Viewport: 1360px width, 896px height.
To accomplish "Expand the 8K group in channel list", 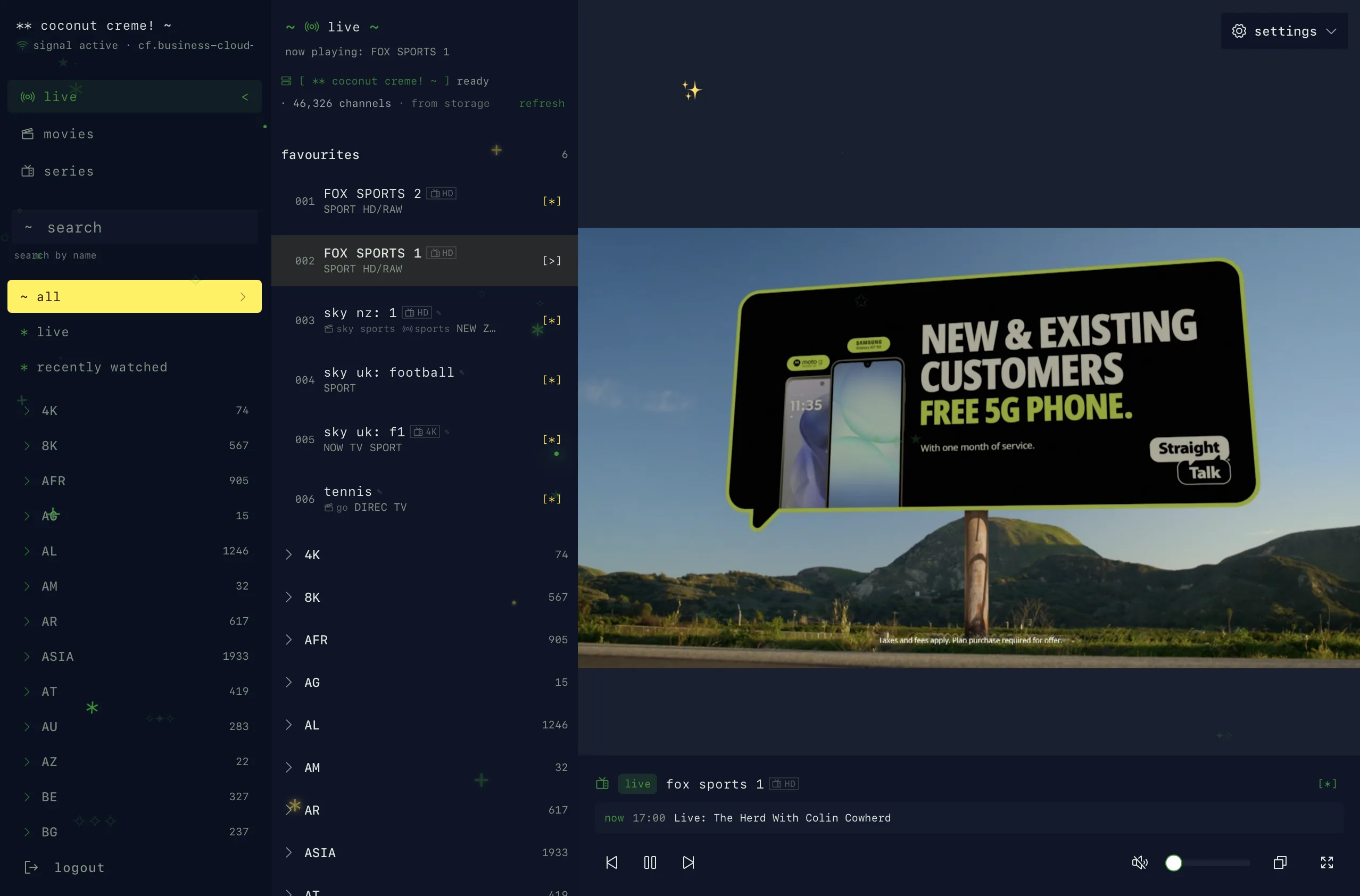I will coord(425,597).
